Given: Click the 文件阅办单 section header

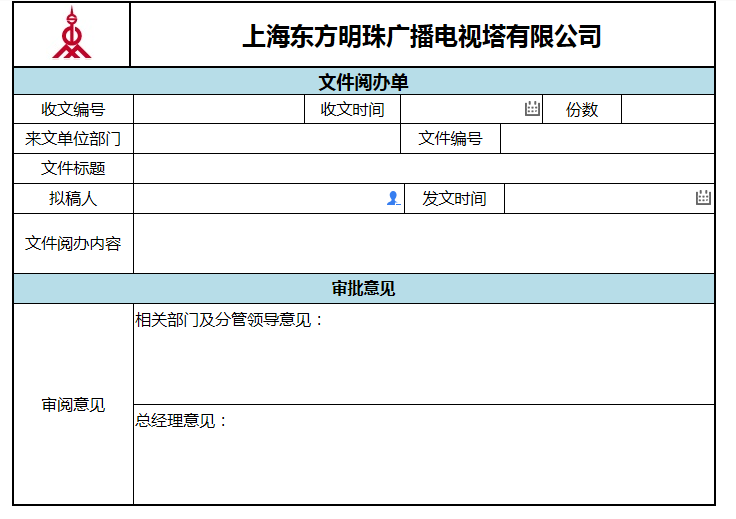Looking at the screenshot, I should tap(364, 82).
